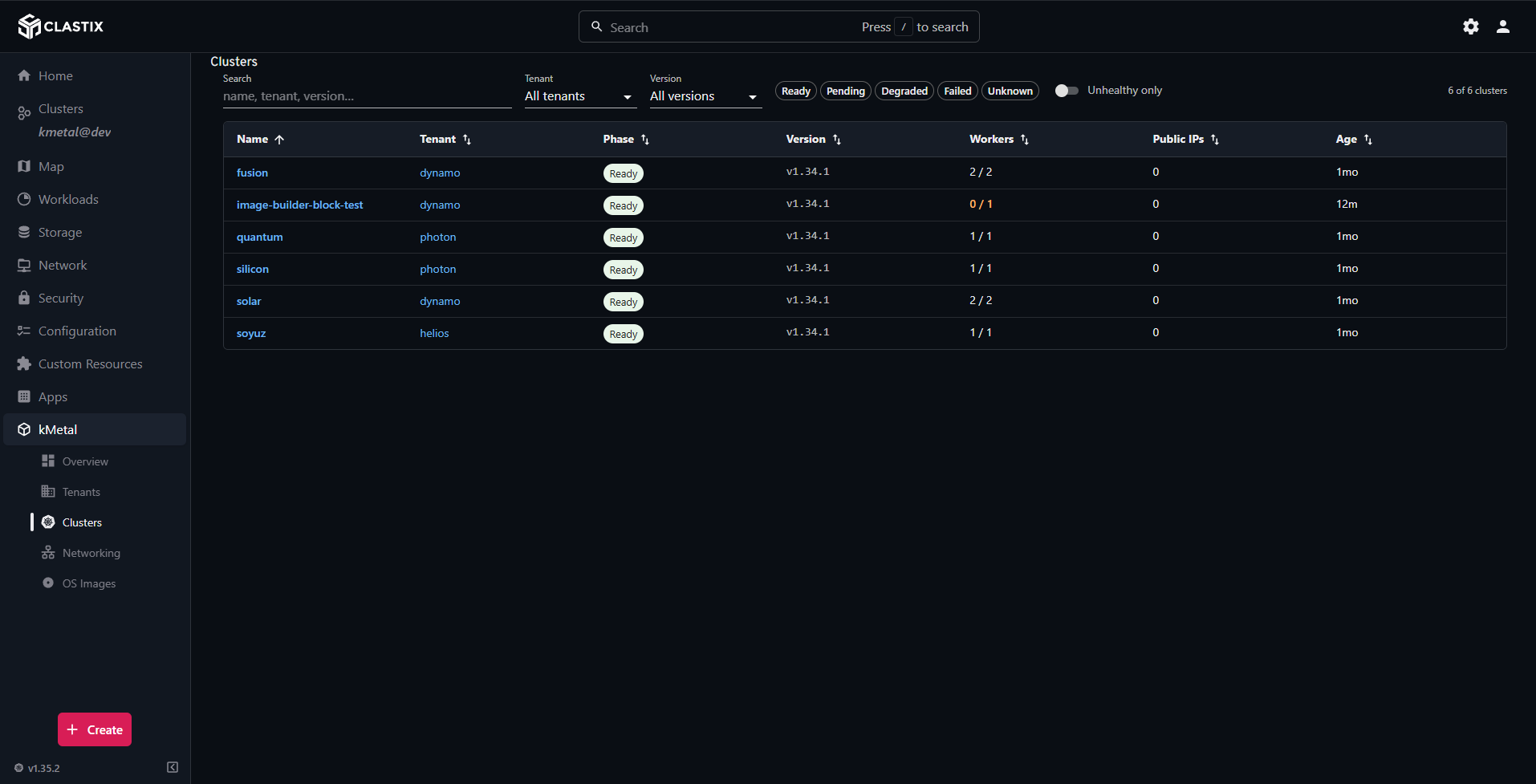1536x784 pixels.
Task: Select the kMetal Clusters submenu item
Action: 82,522
